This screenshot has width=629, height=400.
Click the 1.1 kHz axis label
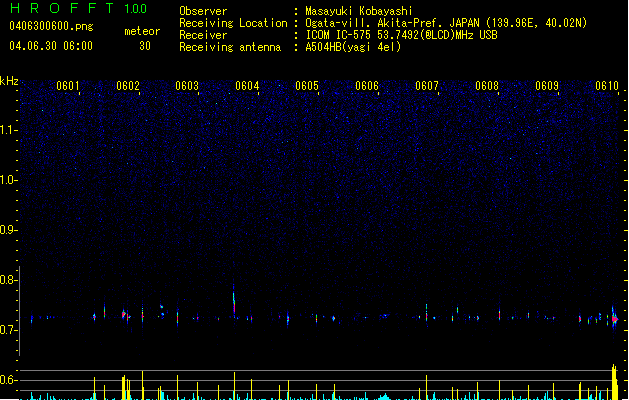click(x=9, y=130)
